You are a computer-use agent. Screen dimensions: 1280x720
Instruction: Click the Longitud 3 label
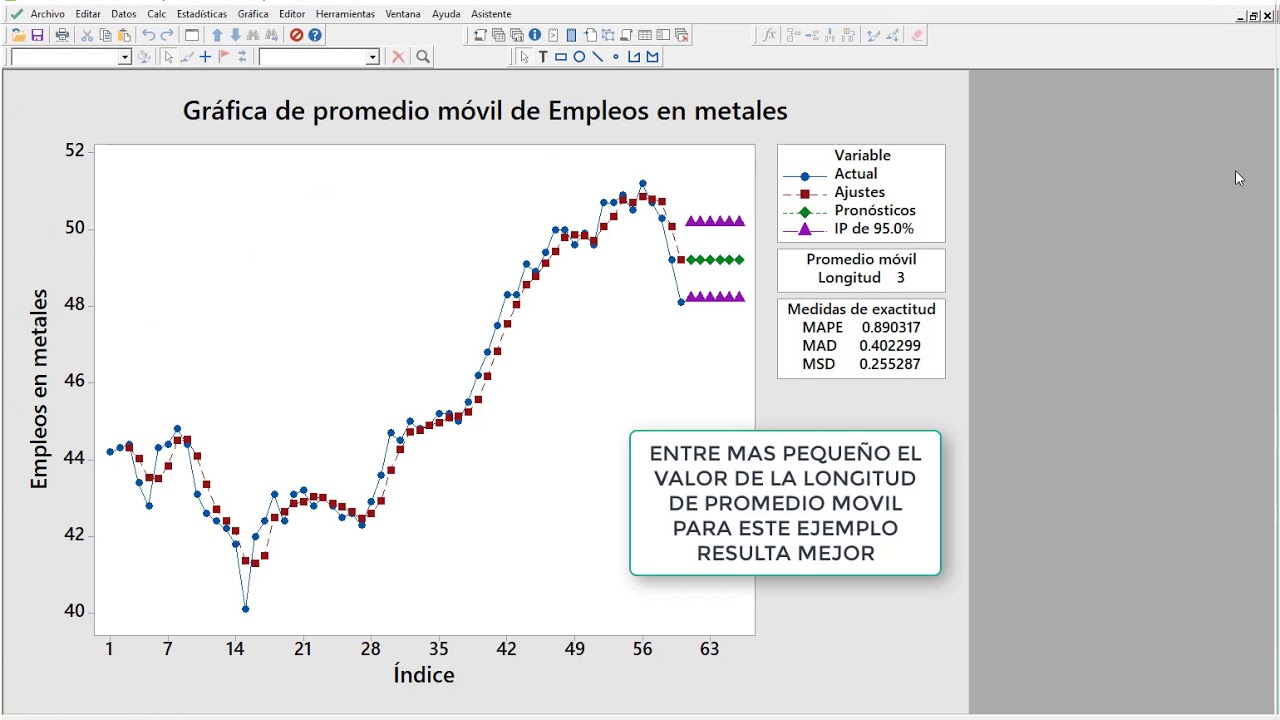click(x=861, y=278)
